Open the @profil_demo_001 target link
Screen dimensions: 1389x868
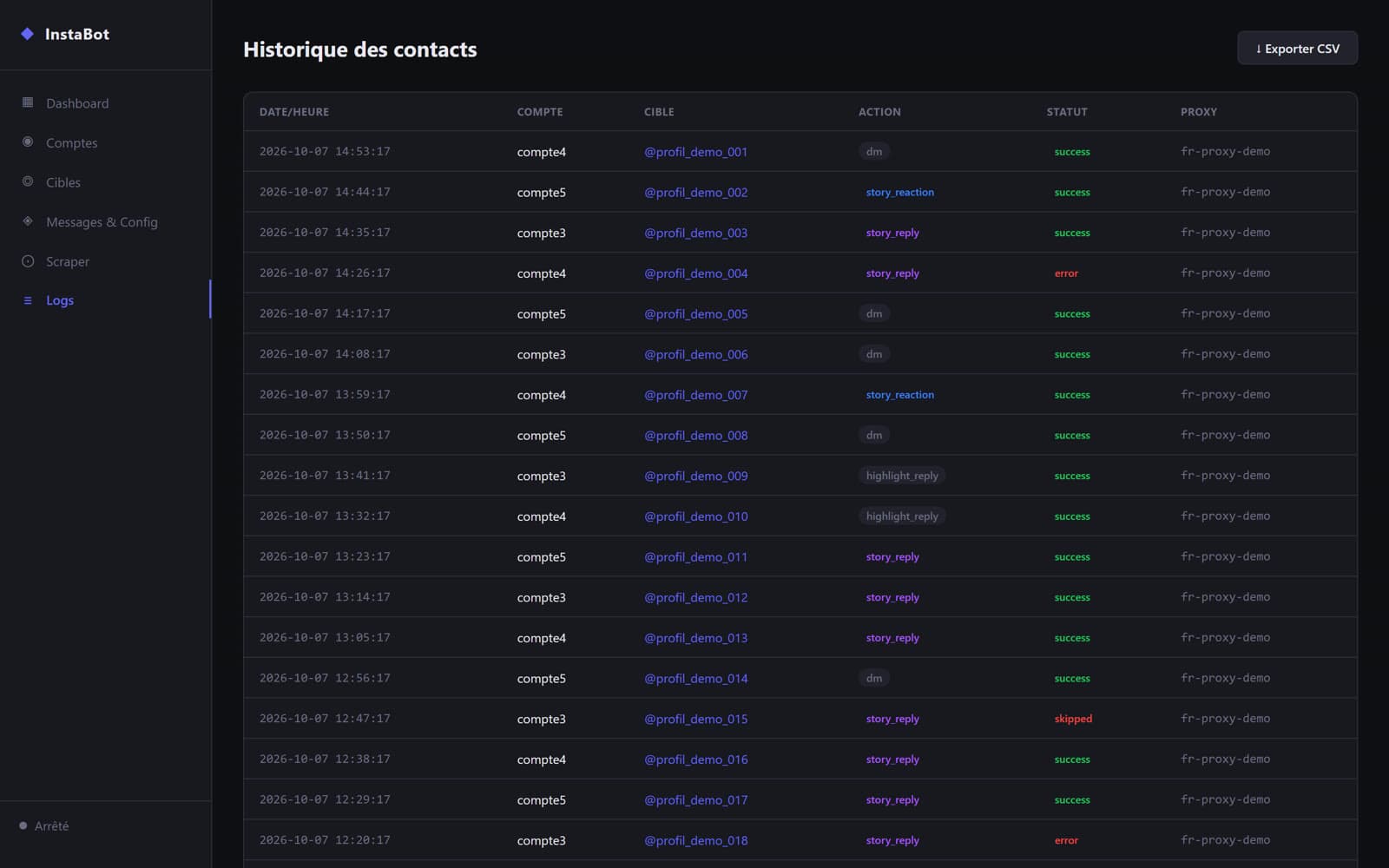click(x=695, y=152)
